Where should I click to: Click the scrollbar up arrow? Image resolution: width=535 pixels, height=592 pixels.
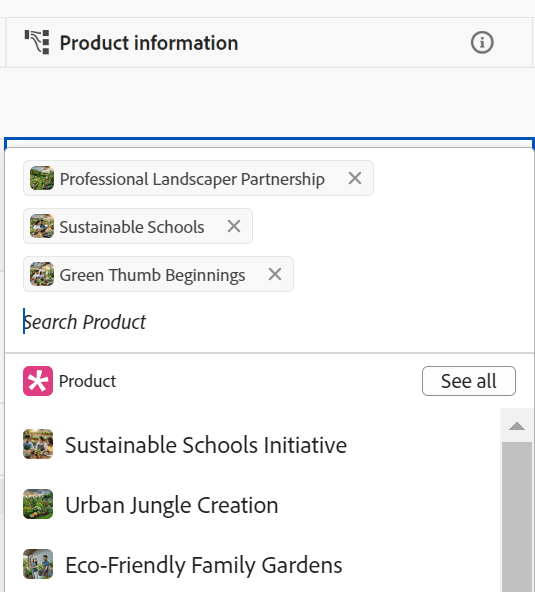(517, 426)
